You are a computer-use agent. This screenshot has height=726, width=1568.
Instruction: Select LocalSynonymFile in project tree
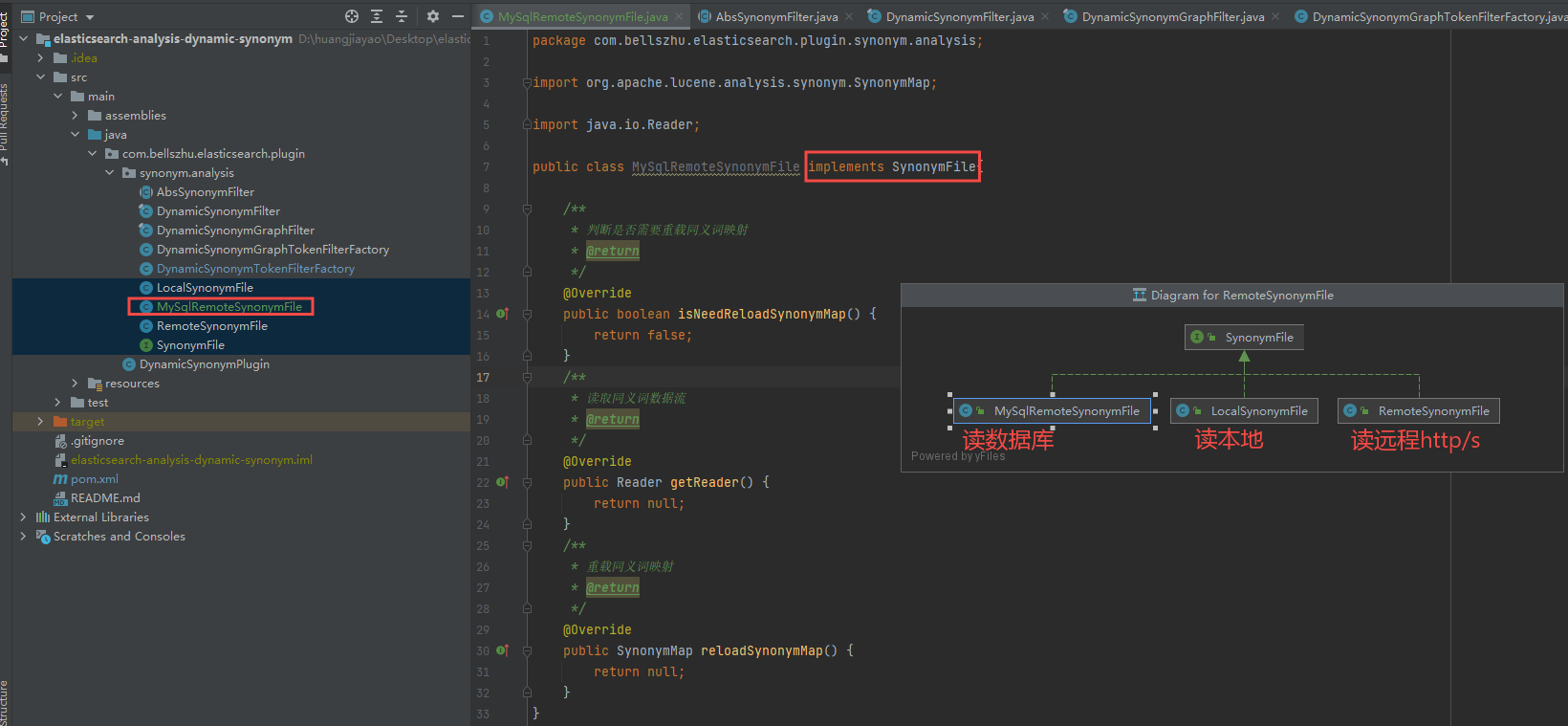205,287
